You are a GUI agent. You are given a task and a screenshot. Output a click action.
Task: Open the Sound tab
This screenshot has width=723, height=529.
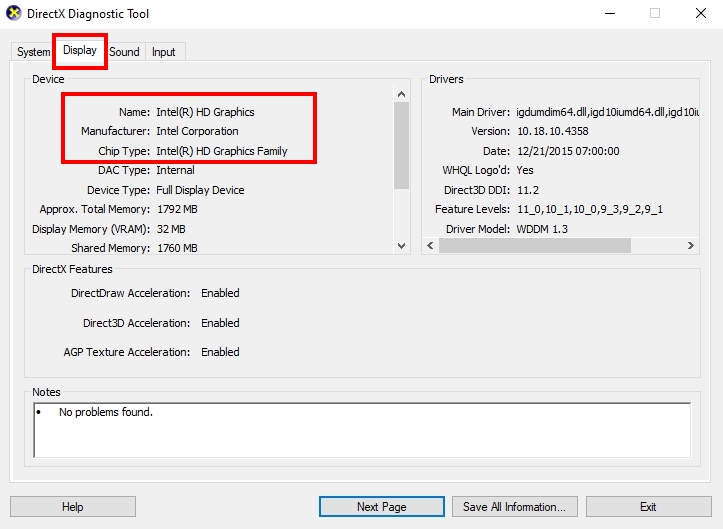coord(124,52)
